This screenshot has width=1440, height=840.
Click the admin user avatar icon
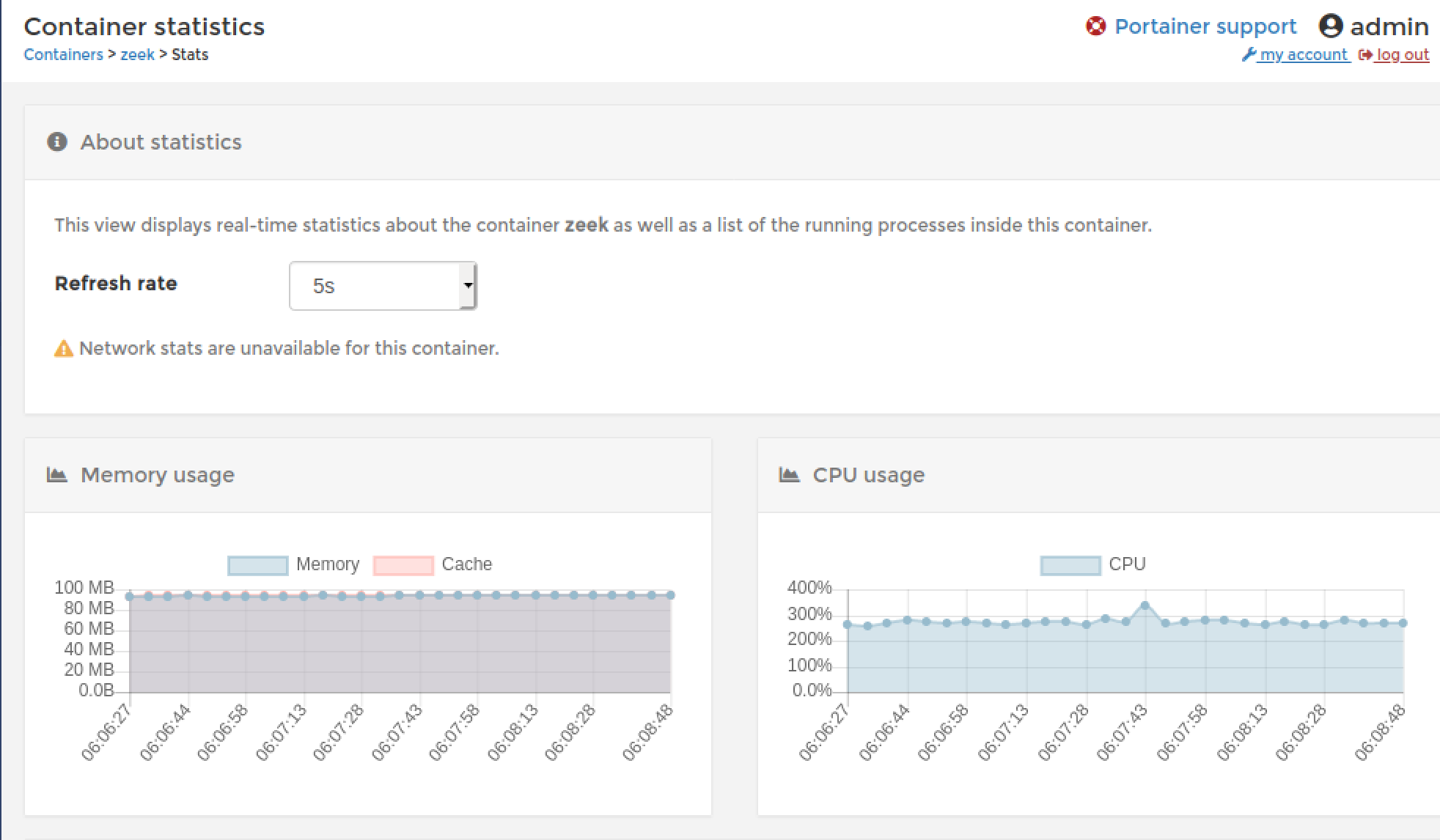(1331, 26)
